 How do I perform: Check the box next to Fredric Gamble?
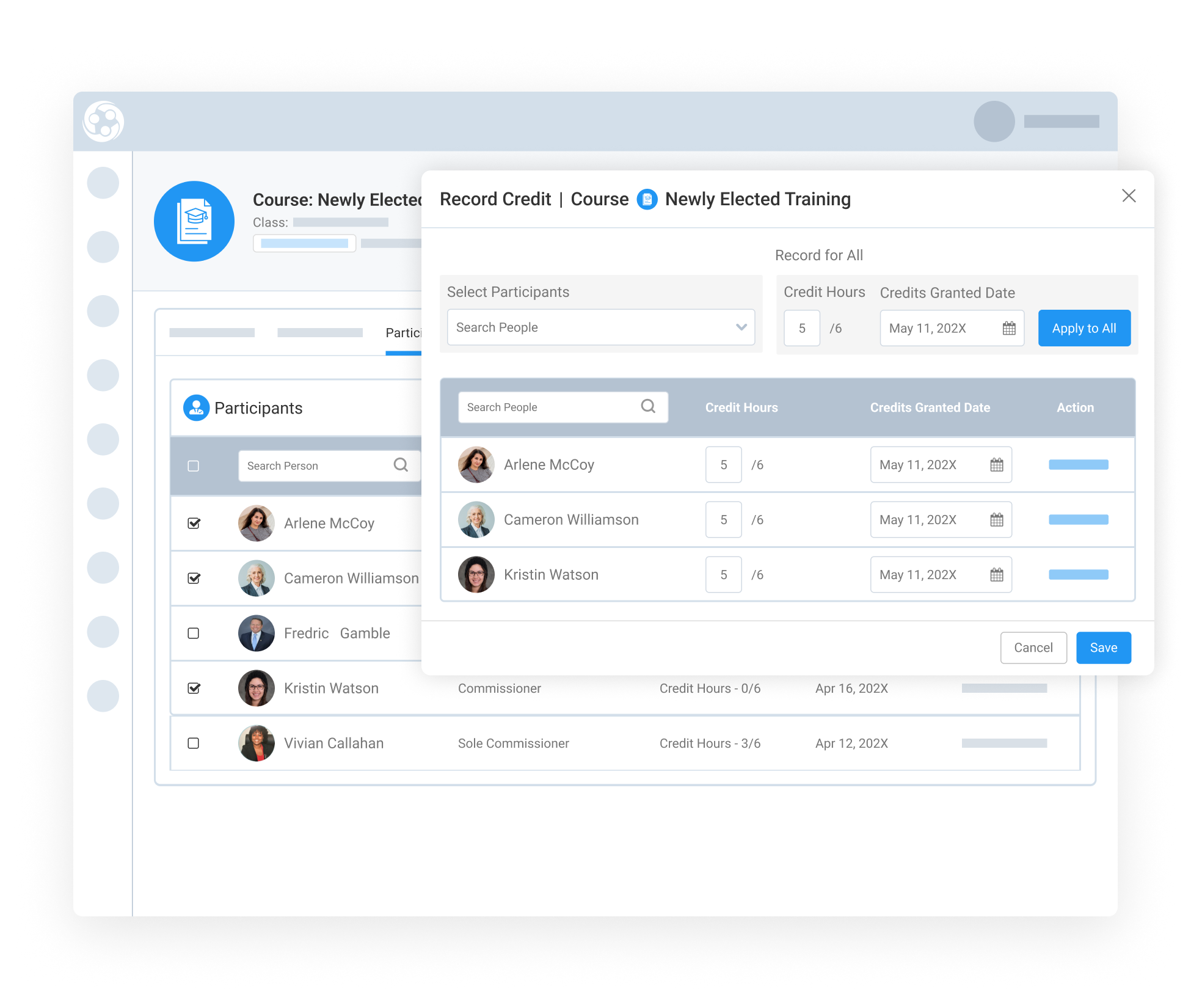click(194, 634)
